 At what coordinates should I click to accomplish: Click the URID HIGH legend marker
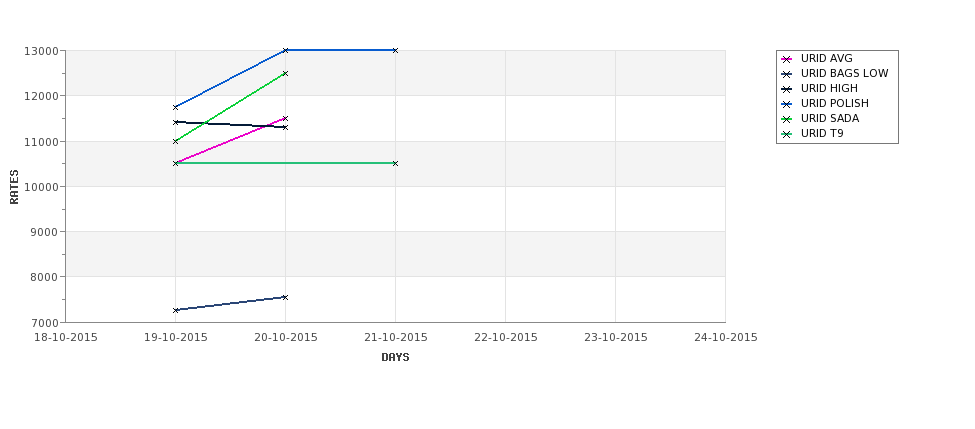coord(787,89)
